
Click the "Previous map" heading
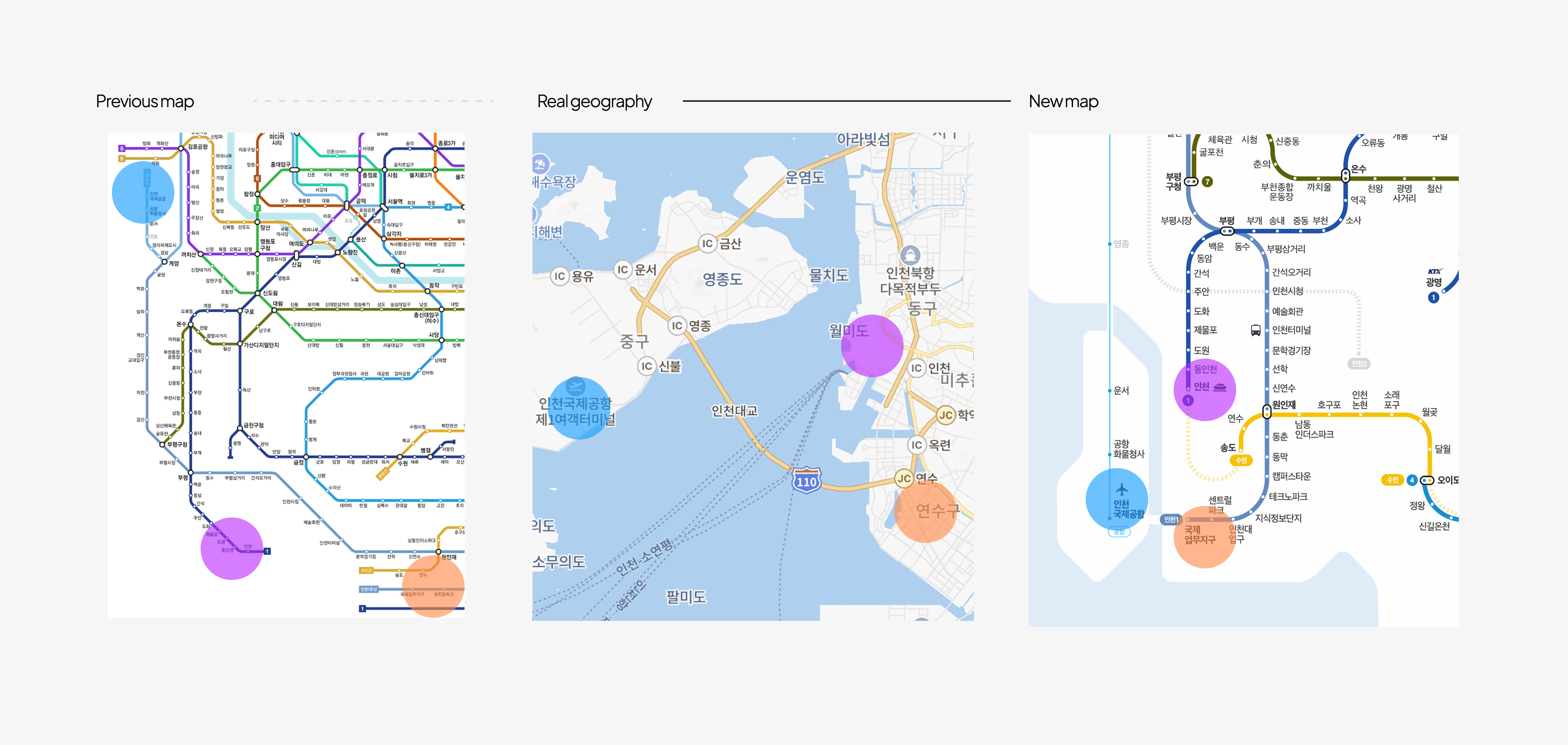[145, 101]
